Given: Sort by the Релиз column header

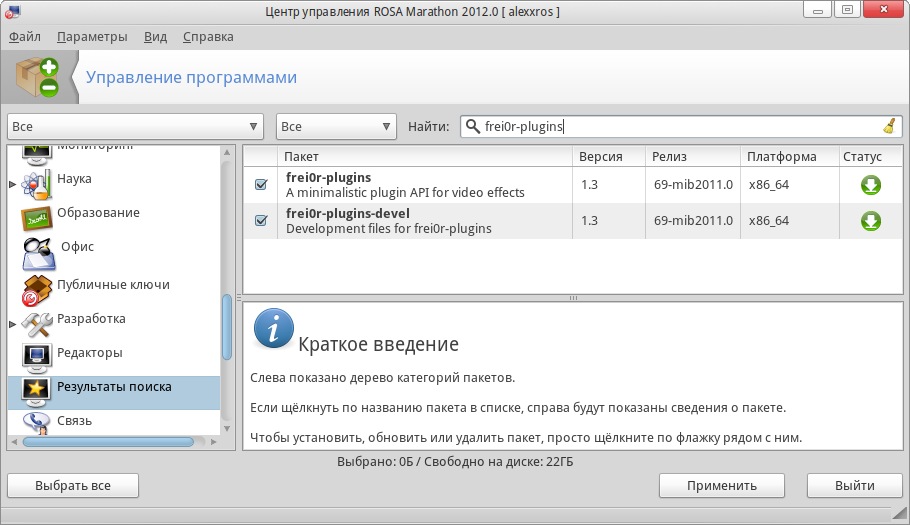Looking at the screenshot, I should coord(693,157).
